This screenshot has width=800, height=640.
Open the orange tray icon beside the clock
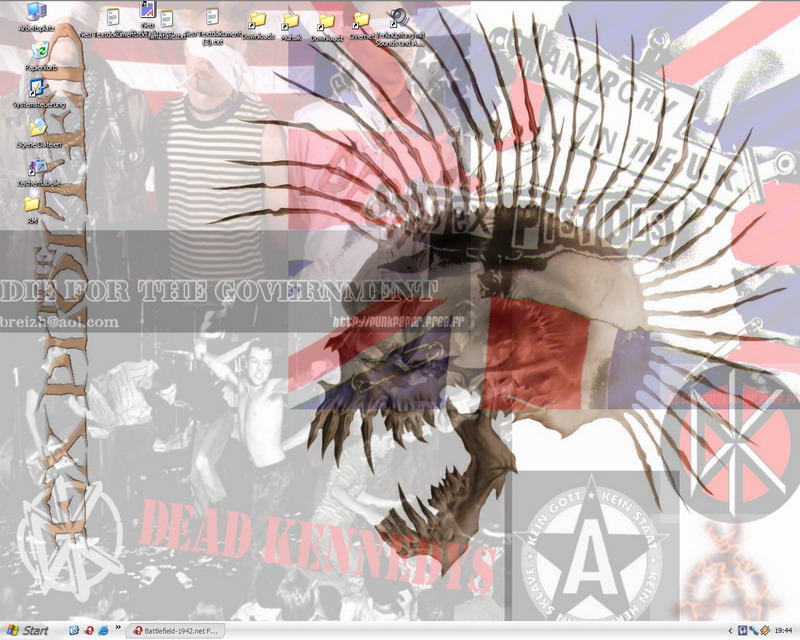tap(765, 631)
